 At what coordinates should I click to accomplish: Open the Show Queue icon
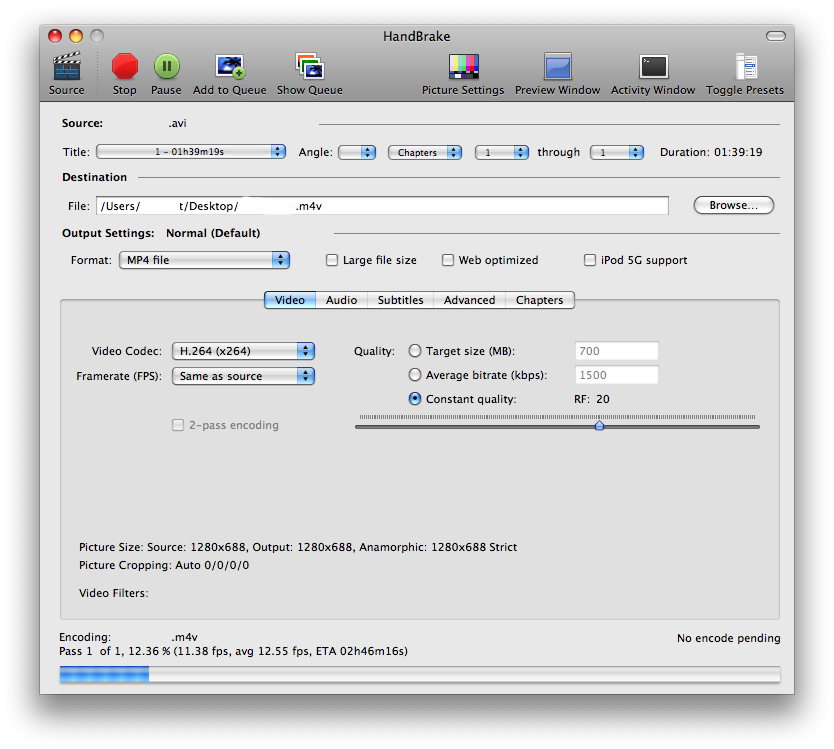(x=310, y=66)
